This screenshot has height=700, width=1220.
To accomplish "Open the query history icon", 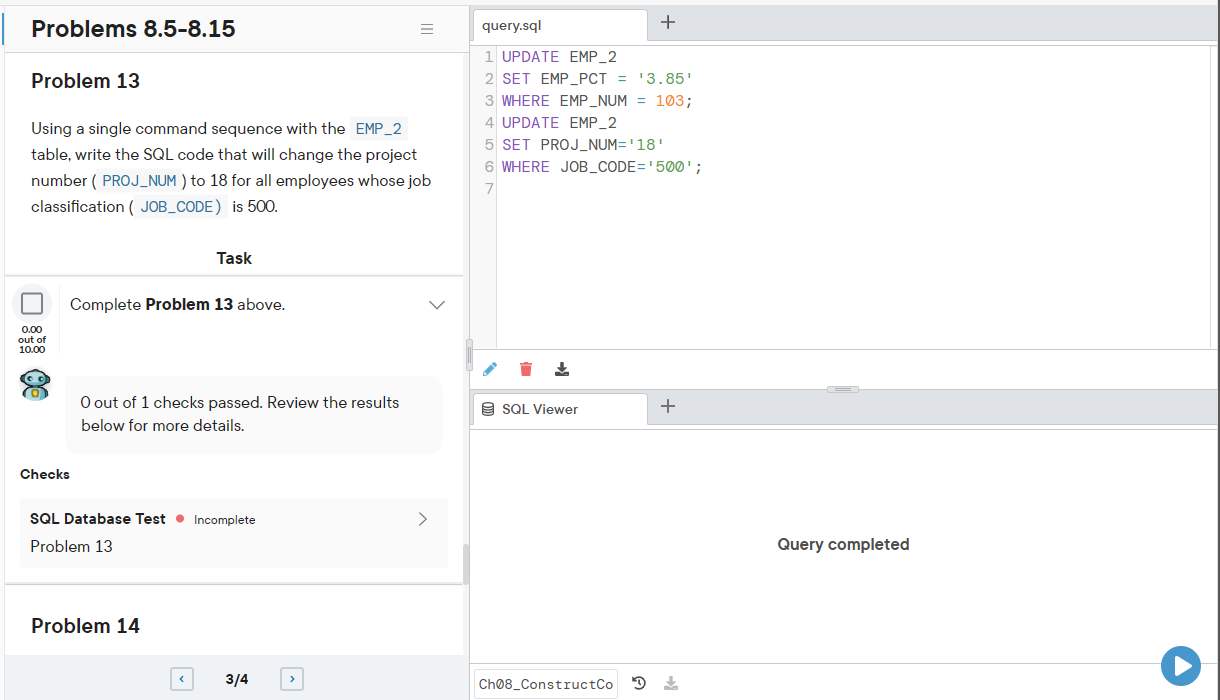I will click(x=639, y=683).
